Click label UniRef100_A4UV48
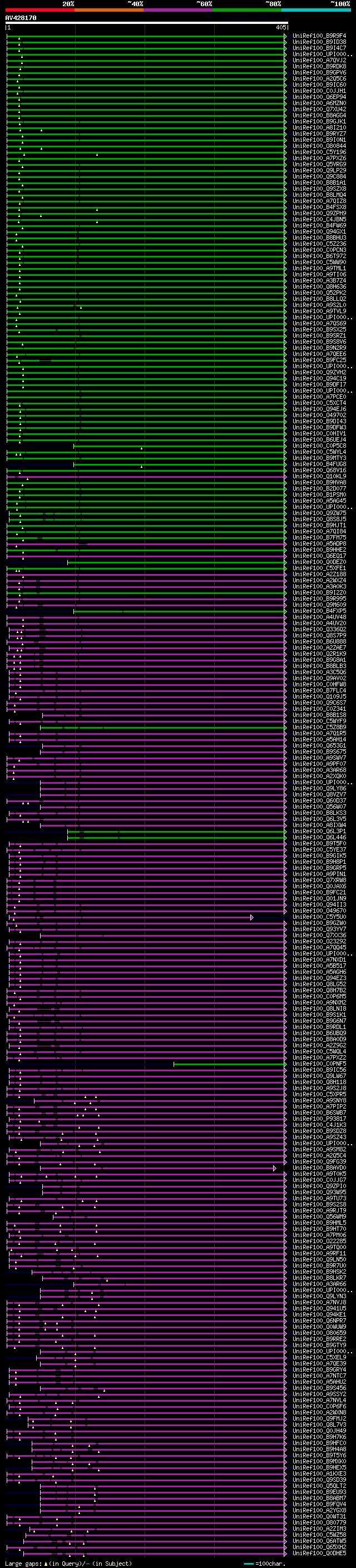The image size is (356, 1568). [x=319, y=617]
